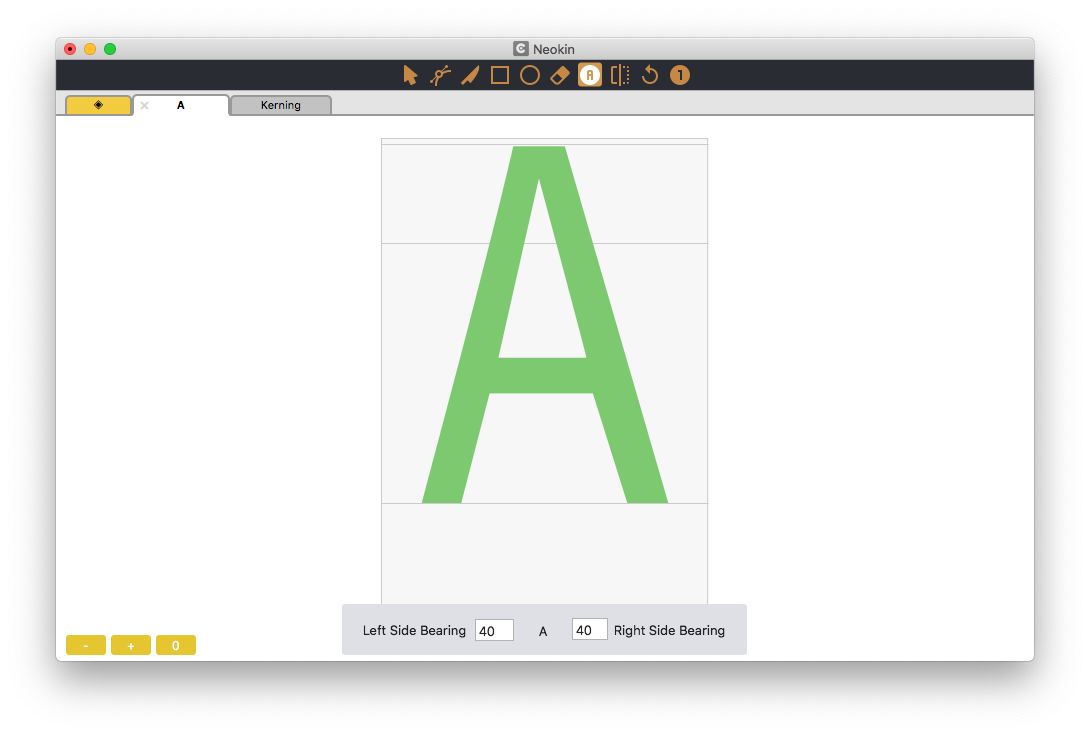Edit the Left Side Bearing value

494,629
